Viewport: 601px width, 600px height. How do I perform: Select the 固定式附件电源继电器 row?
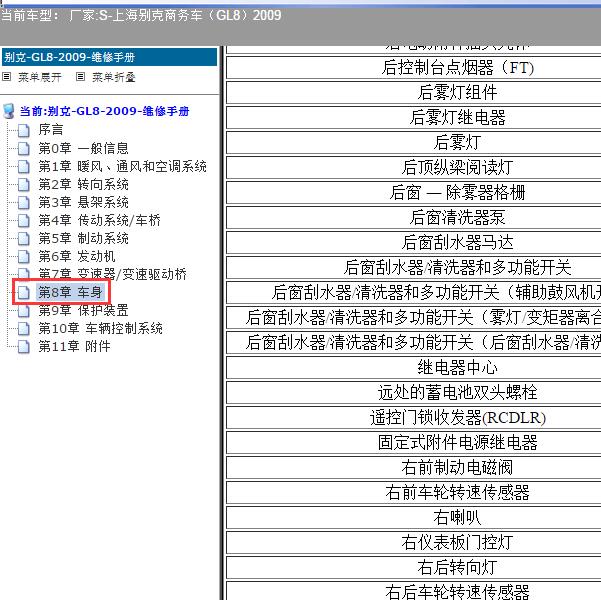[414, 442]
